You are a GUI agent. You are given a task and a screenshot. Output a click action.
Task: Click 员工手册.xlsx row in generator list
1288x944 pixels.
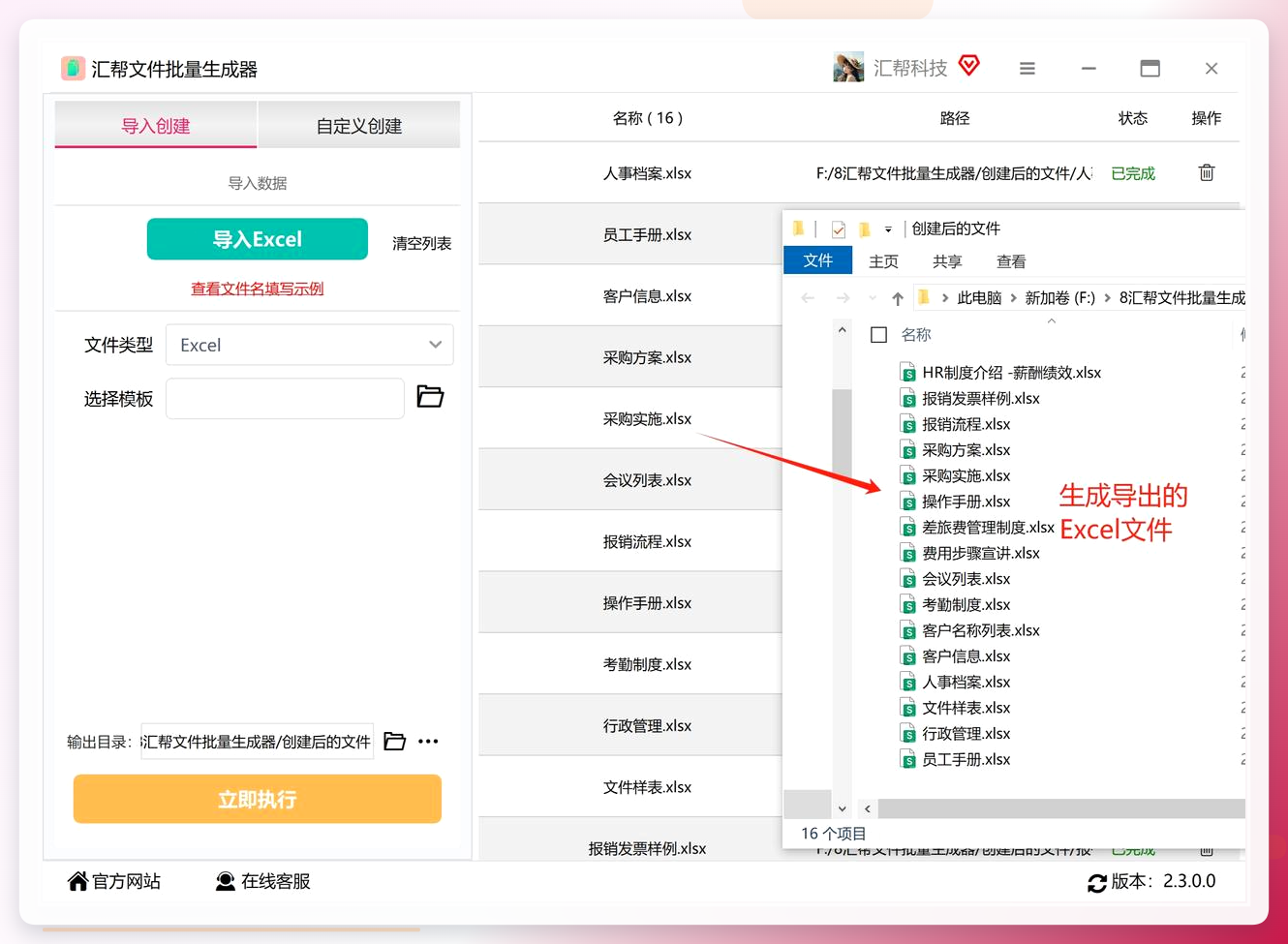(x=630, y=234)
